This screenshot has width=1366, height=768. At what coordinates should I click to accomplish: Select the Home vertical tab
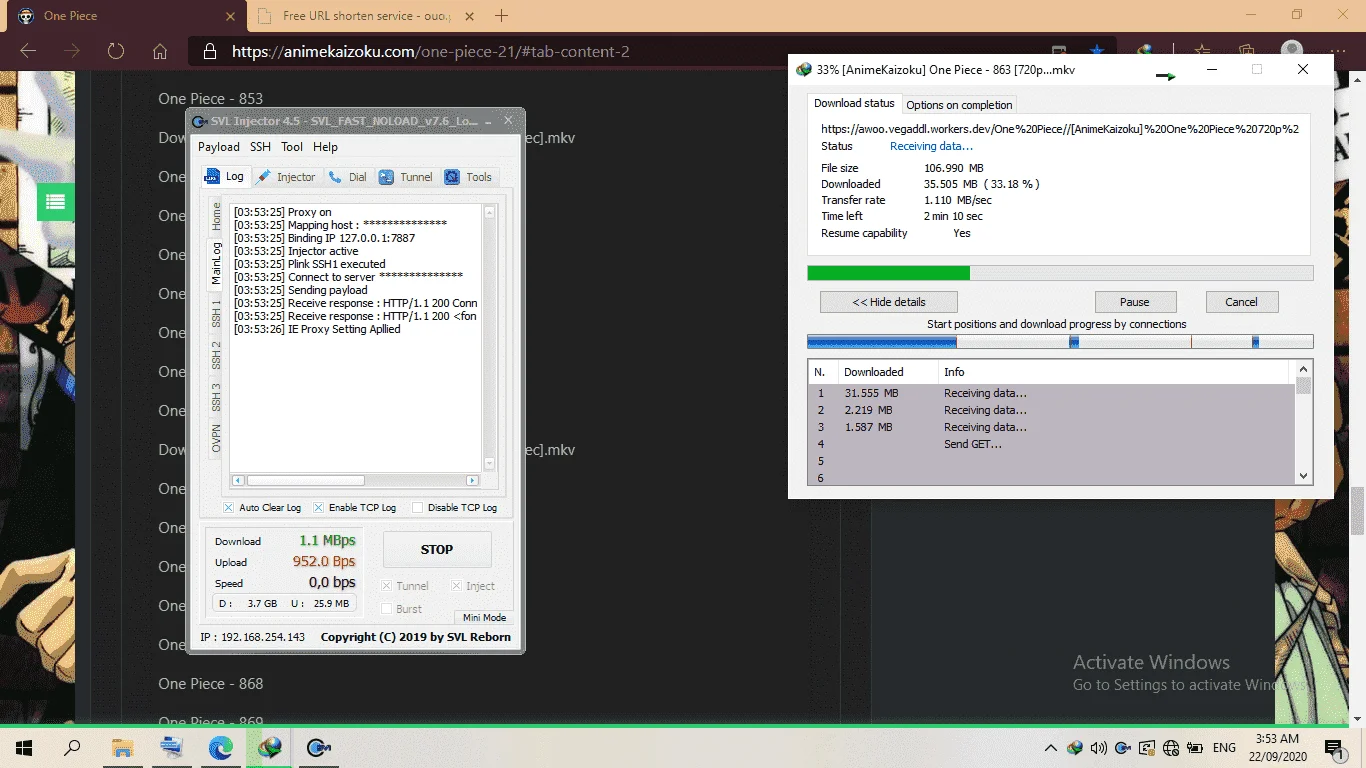[216, 216]
